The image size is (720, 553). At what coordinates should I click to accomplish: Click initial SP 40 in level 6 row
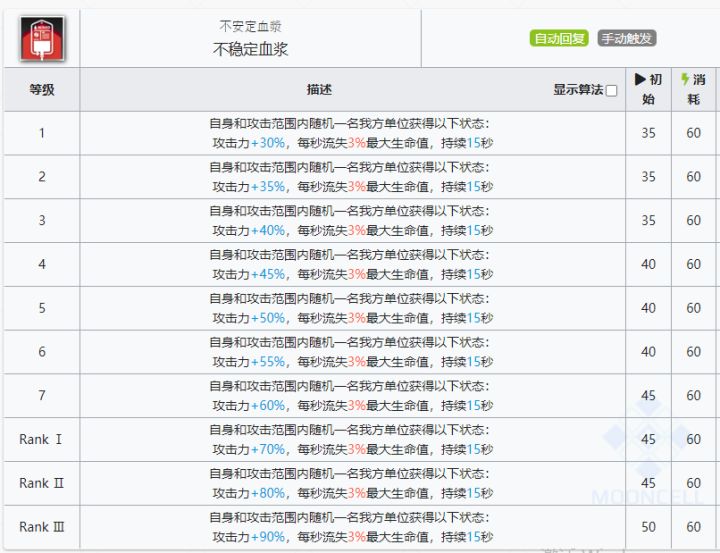tap(648, 352)
